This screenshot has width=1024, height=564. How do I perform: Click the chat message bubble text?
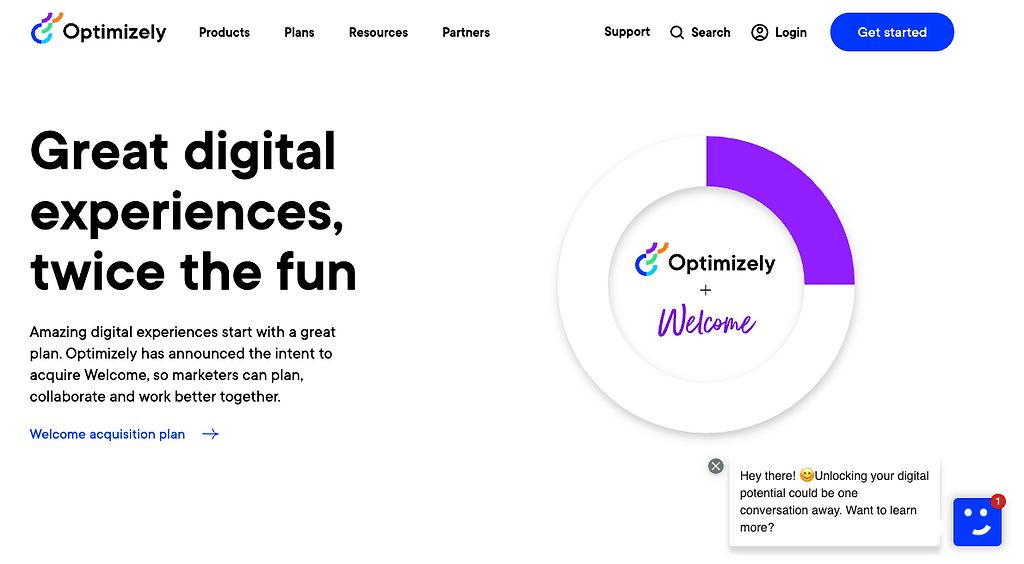click(835, 501)
